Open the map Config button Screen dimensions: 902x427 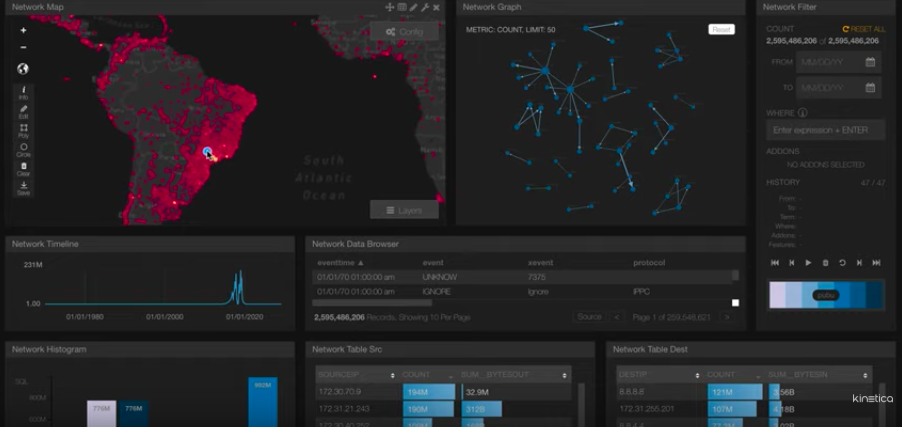click(404, 31)
